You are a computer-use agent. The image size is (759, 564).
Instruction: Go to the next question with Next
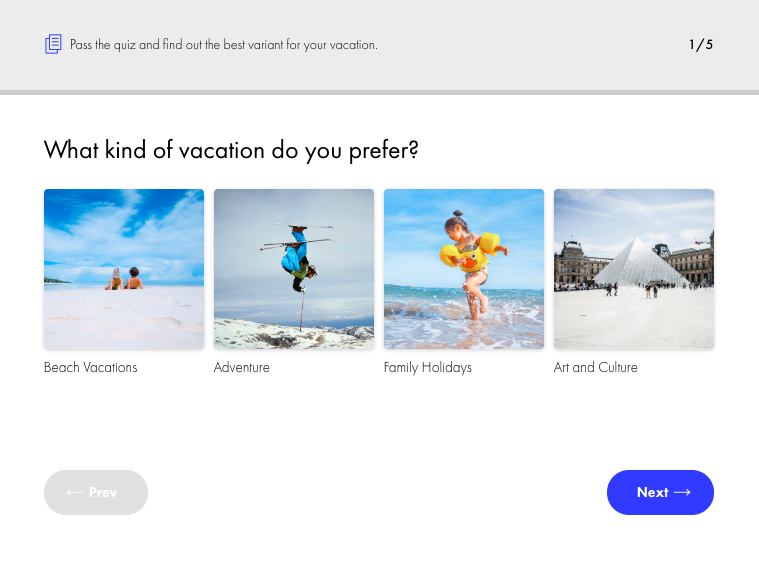pos(660,492)
